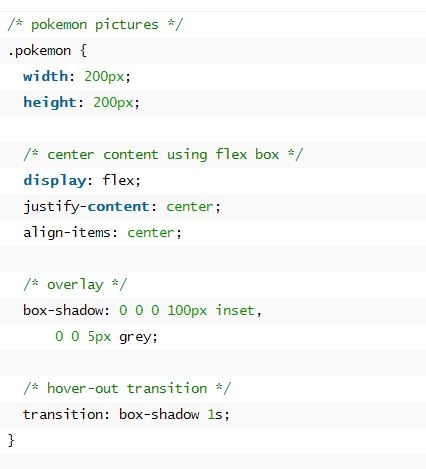Click the justify-content property
The height and width of the screenshot is (469, 426).
(86, 207)
